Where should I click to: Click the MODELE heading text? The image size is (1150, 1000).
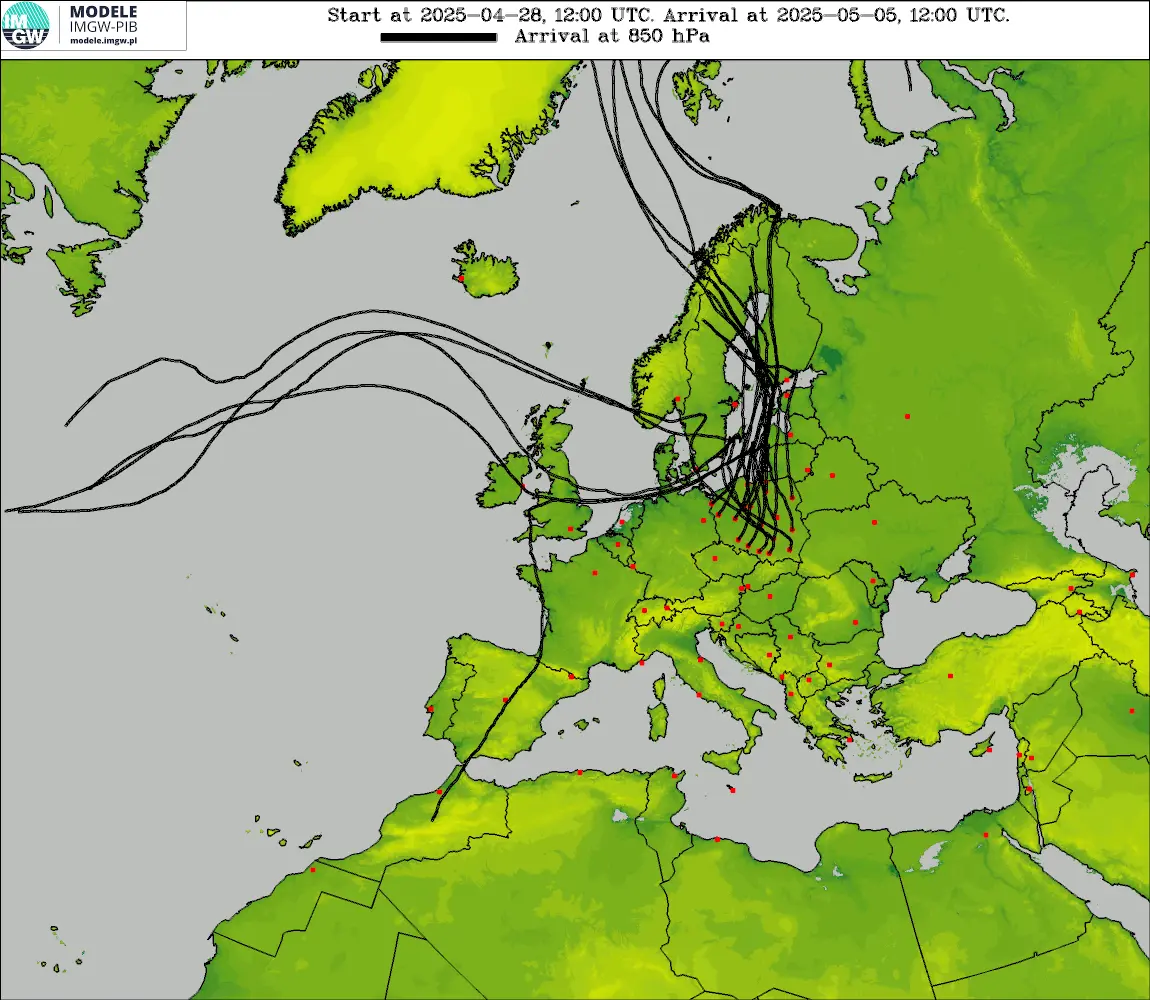[103, 12]
